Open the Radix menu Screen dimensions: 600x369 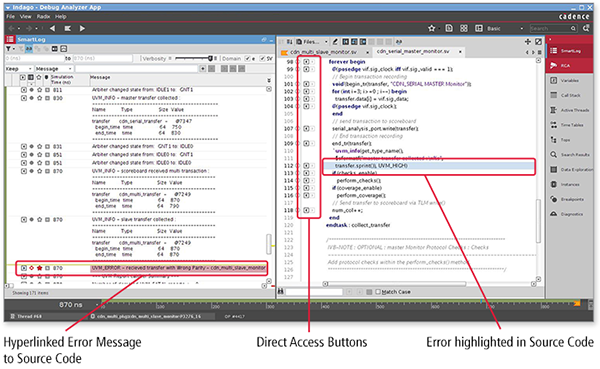[x=43, y=16]
